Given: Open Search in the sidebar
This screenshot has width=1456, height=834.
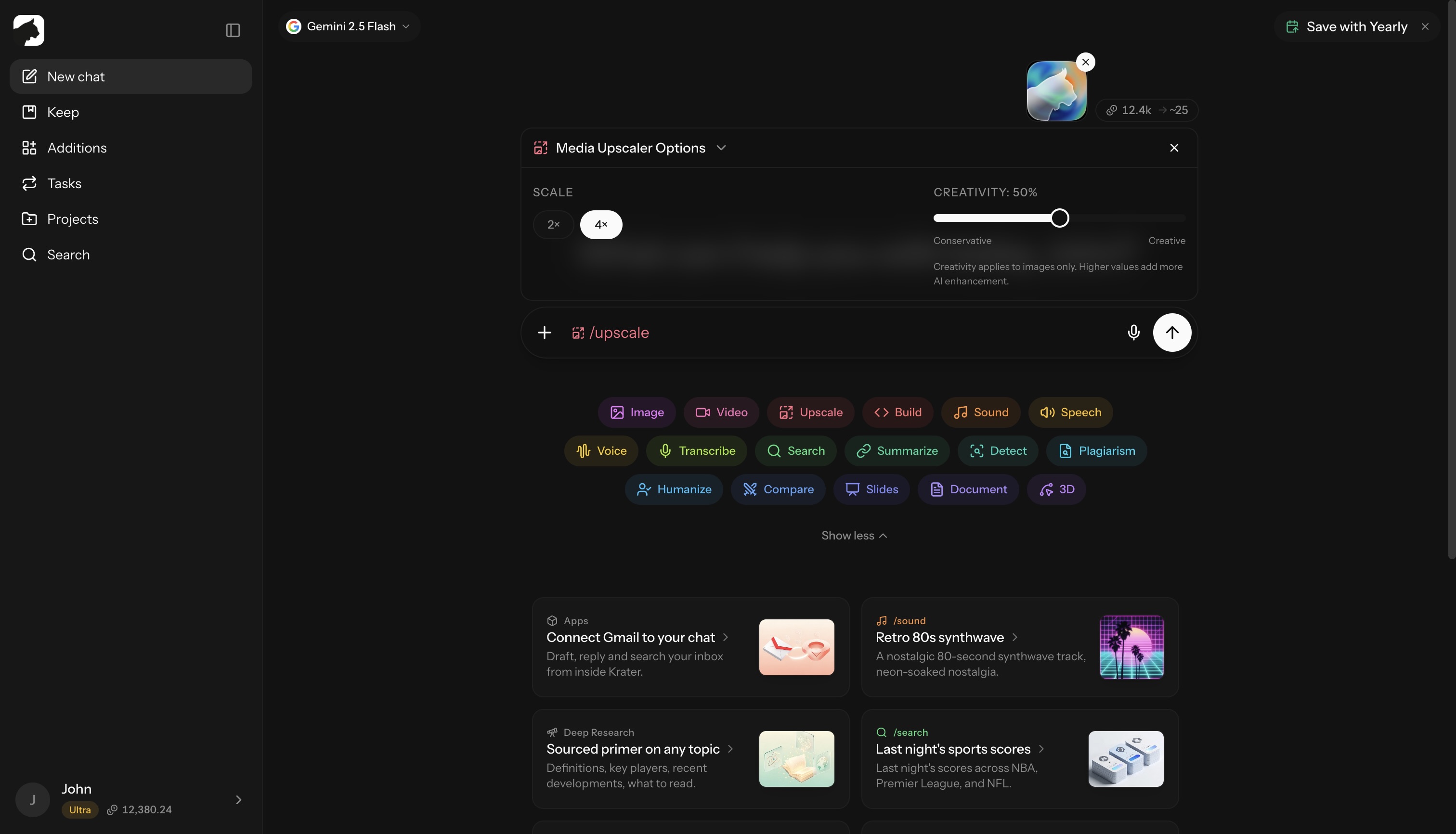Looking at the screenshot, I should 130,254.
